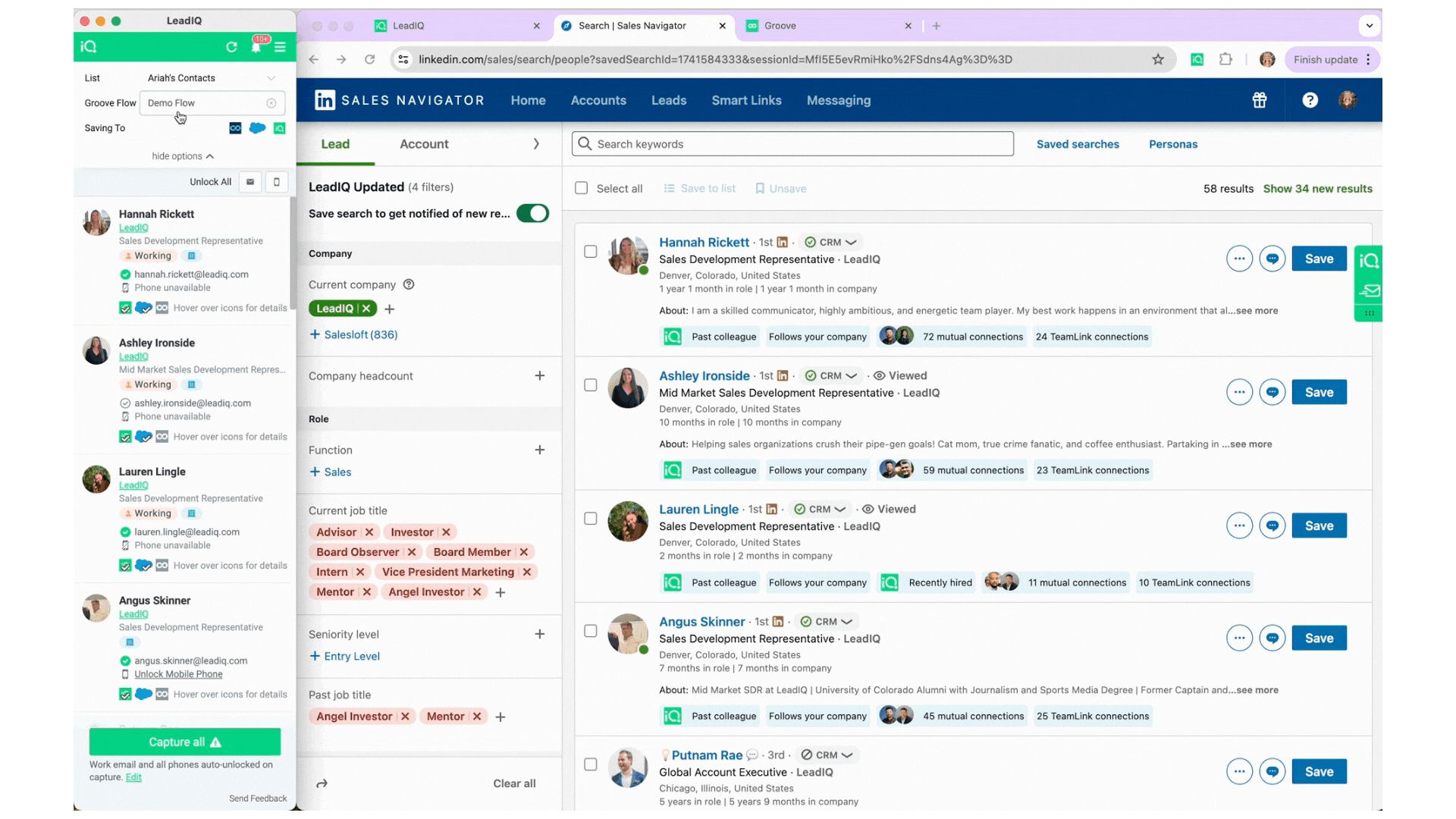Open Smart Links in navigation

(x=746, y=100)
